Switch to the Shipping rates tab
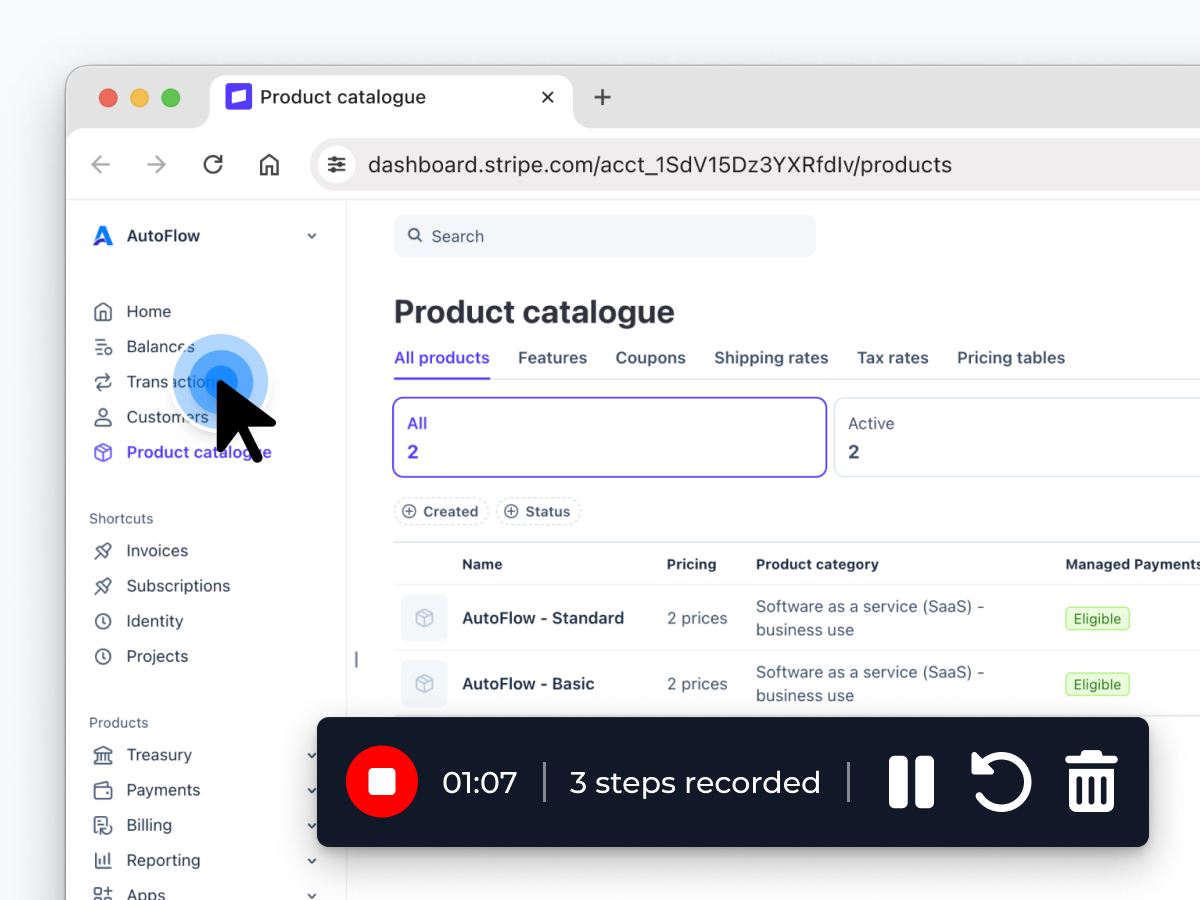This screenshot has width=1200, height=900. click(x=771, y=358)
